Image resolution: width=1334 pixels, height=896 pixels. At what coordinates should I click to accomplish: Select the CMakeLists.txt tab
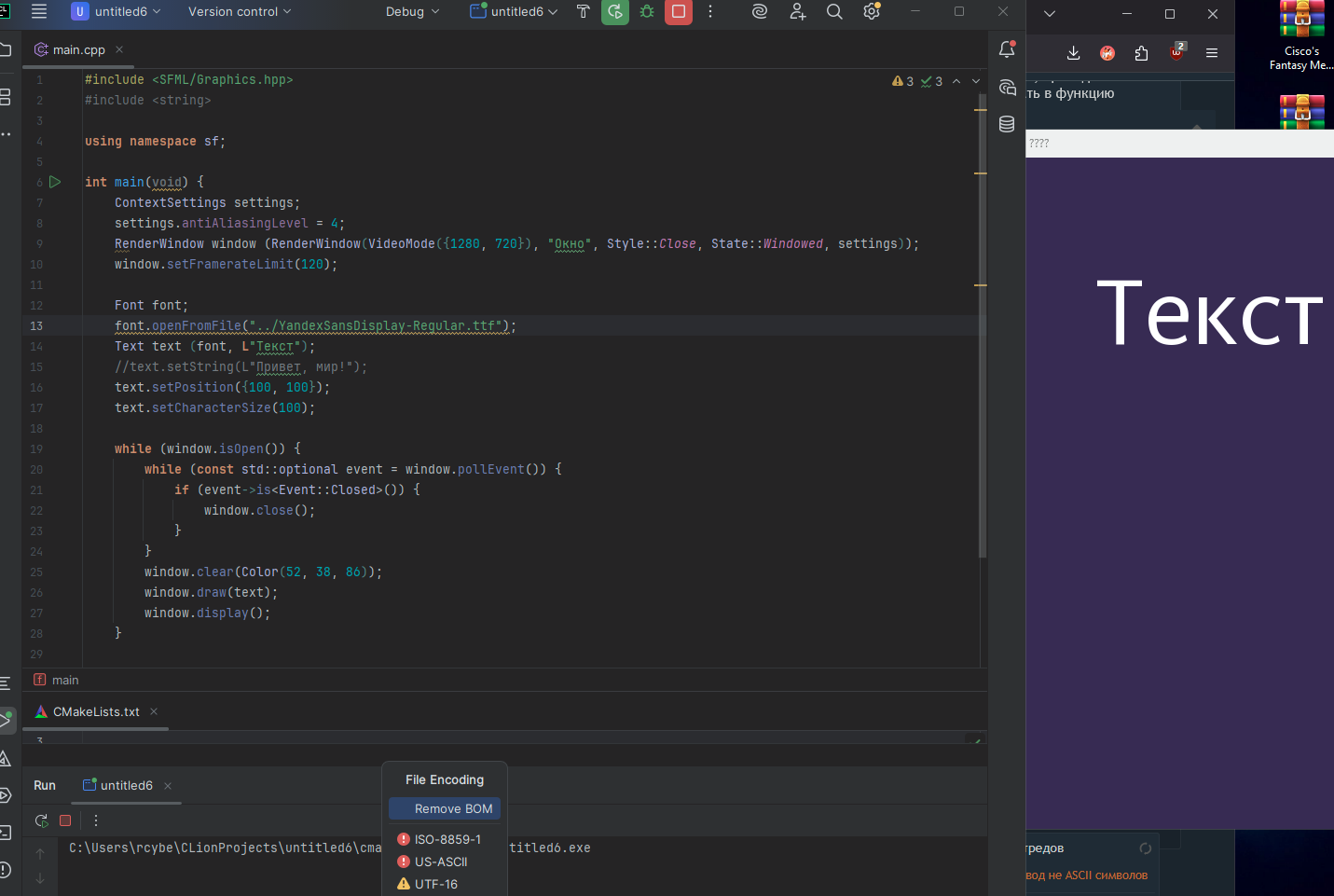tap(95, 712)
